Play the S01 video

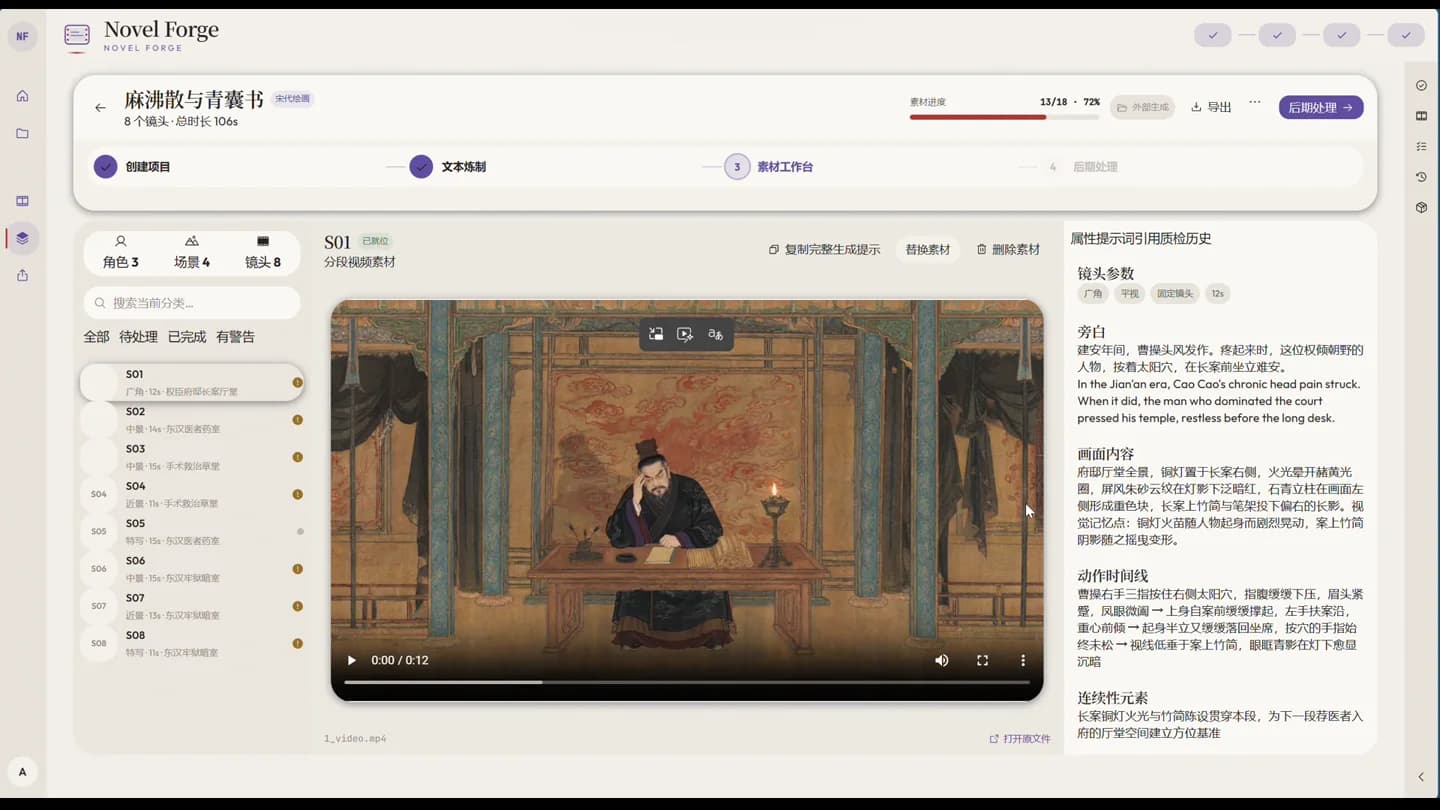click(x=351, y=660)
